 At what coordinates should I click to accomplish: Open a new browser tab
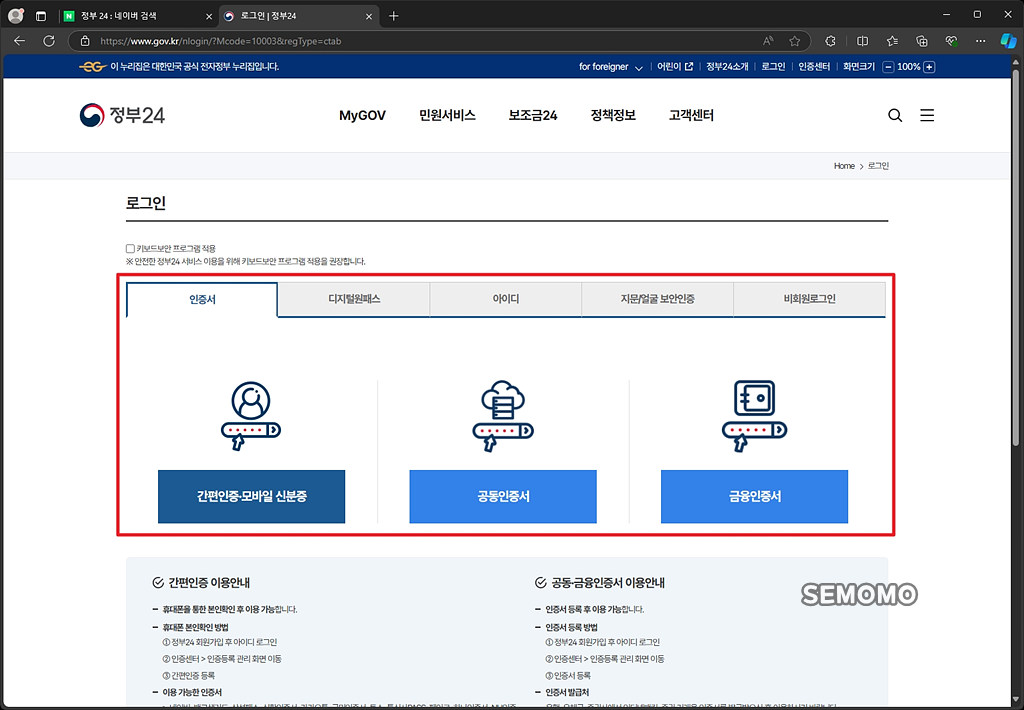point(393,16)
